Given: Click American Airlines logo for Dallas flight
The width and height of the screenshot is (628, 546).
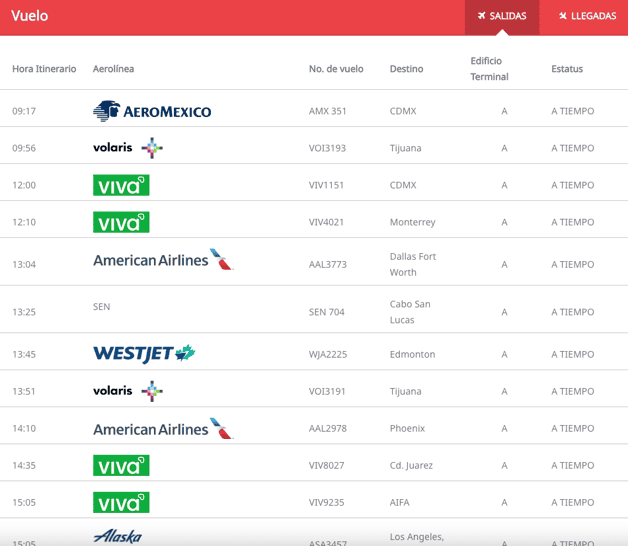Looking at the screenshot, I should point(162,260).
